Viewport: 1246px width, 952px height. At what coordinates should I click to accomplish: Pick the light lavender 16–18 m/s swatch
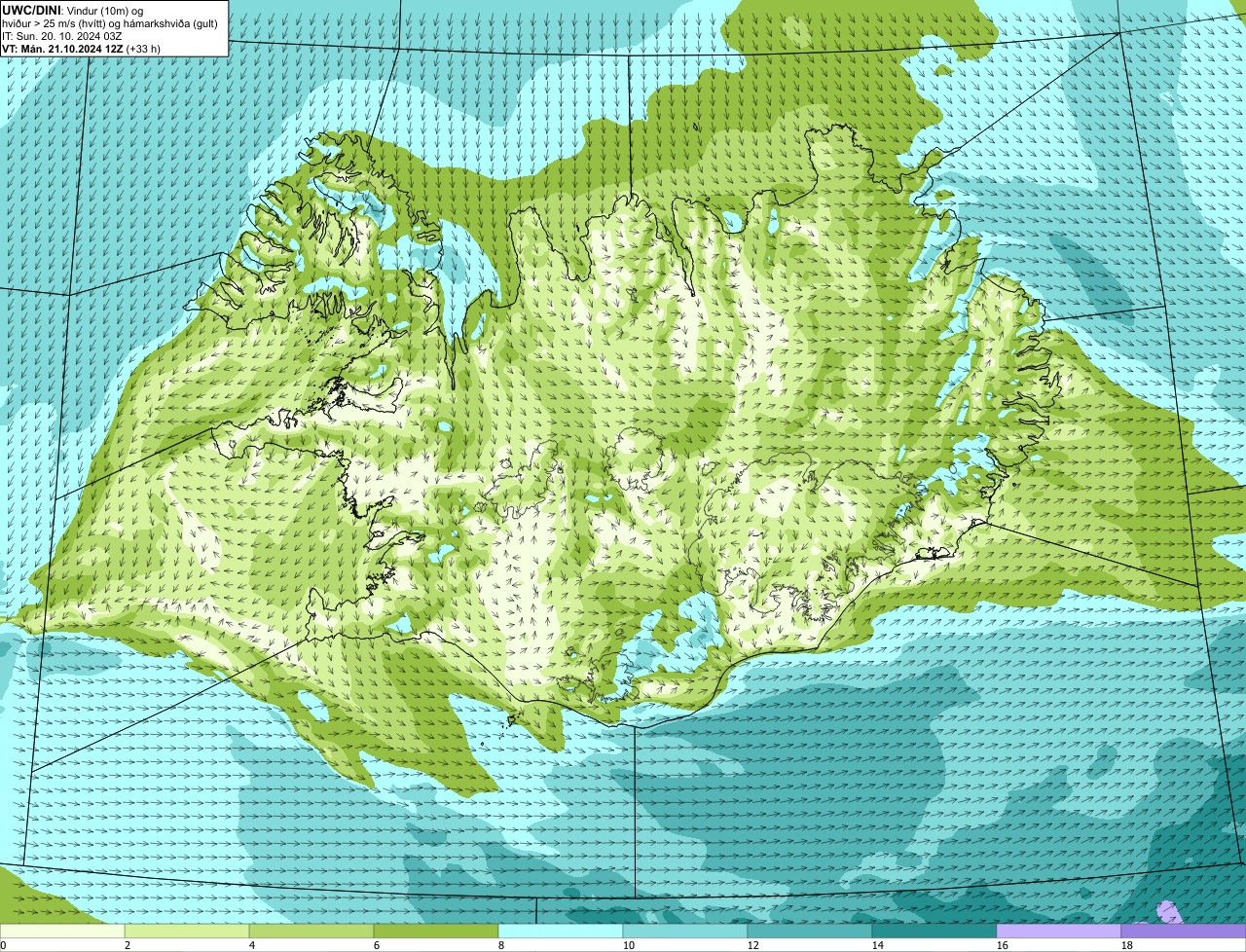point(1059,931)
